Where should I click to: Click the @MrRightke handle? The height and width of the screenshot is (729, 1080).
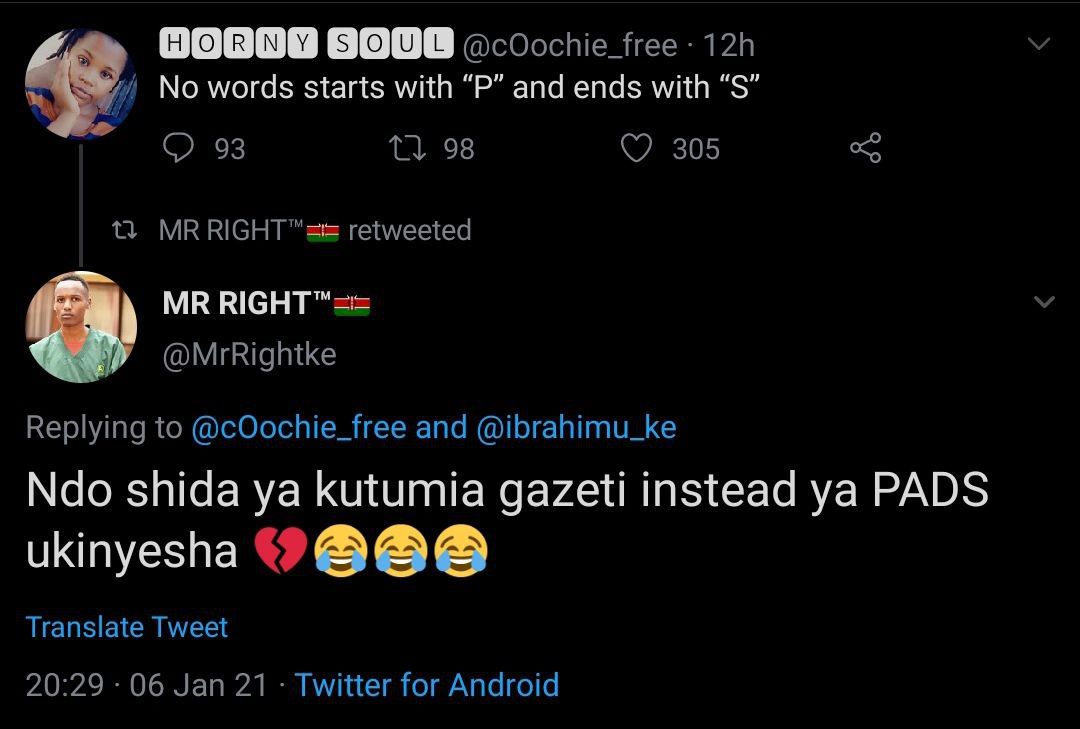click(249, 355)
